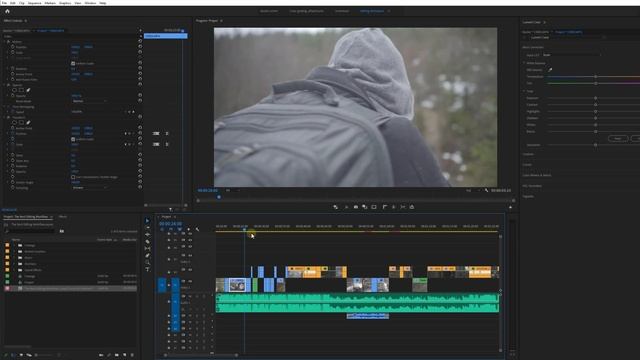
Task: Click the New Bin icon in Project panel
Action: [117, 355]
